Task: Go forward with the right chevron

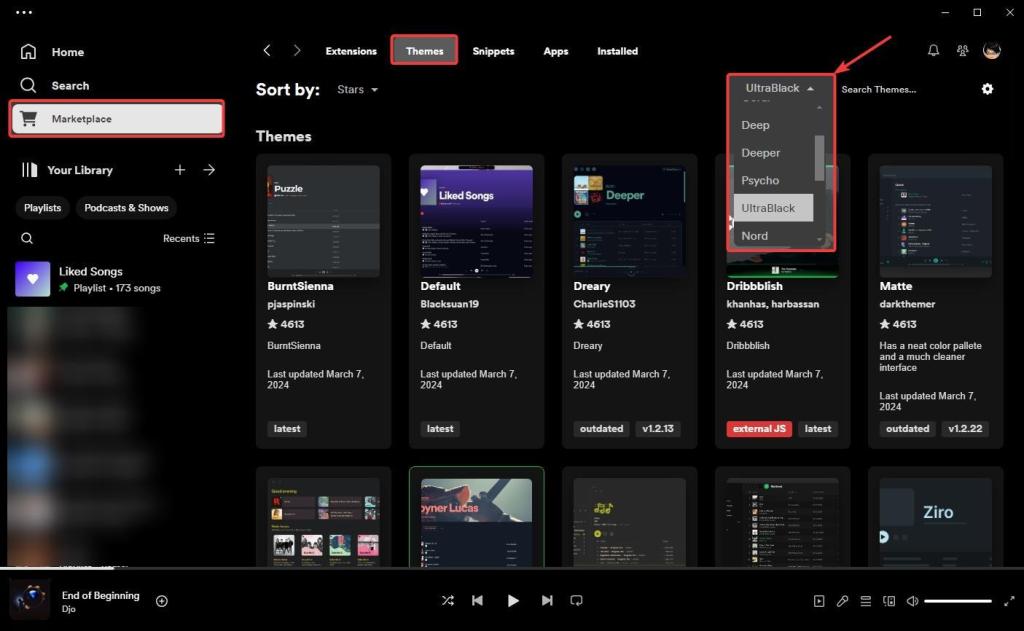Action: click(297, 50)
